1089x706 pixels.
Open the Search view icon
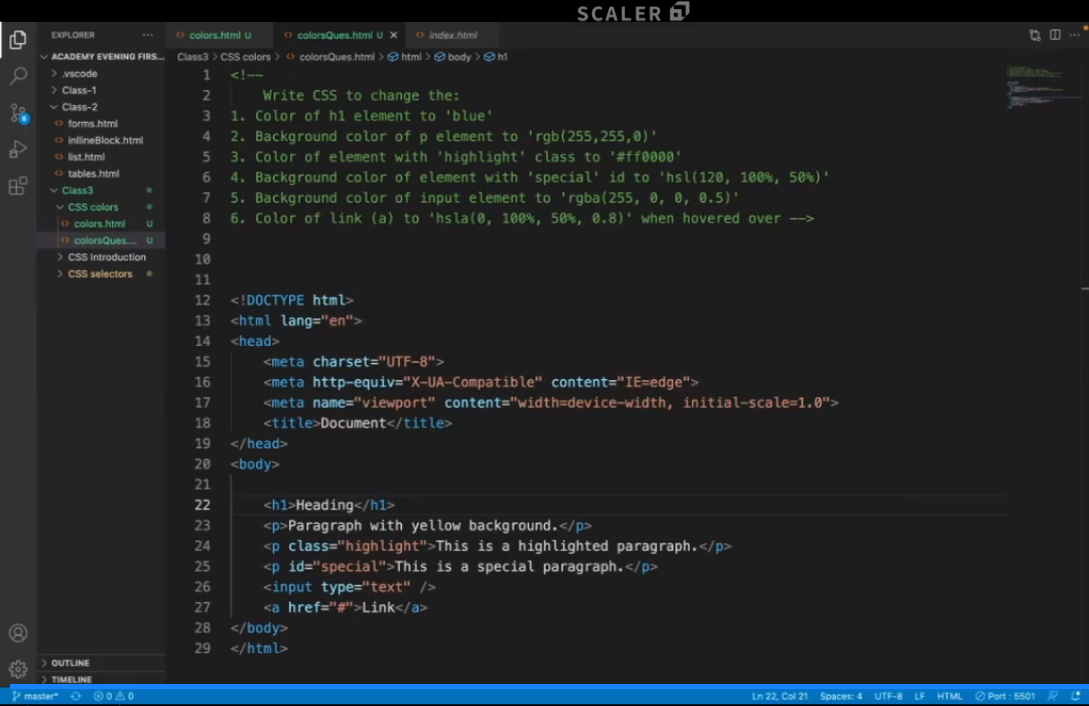pos(18,76)
